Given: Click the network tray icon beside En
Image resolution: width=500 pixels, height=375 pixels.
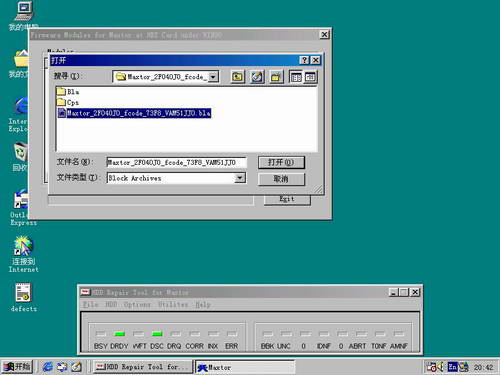Looking at the screenshot, I should pyautogui.click(x=464, y=367).
